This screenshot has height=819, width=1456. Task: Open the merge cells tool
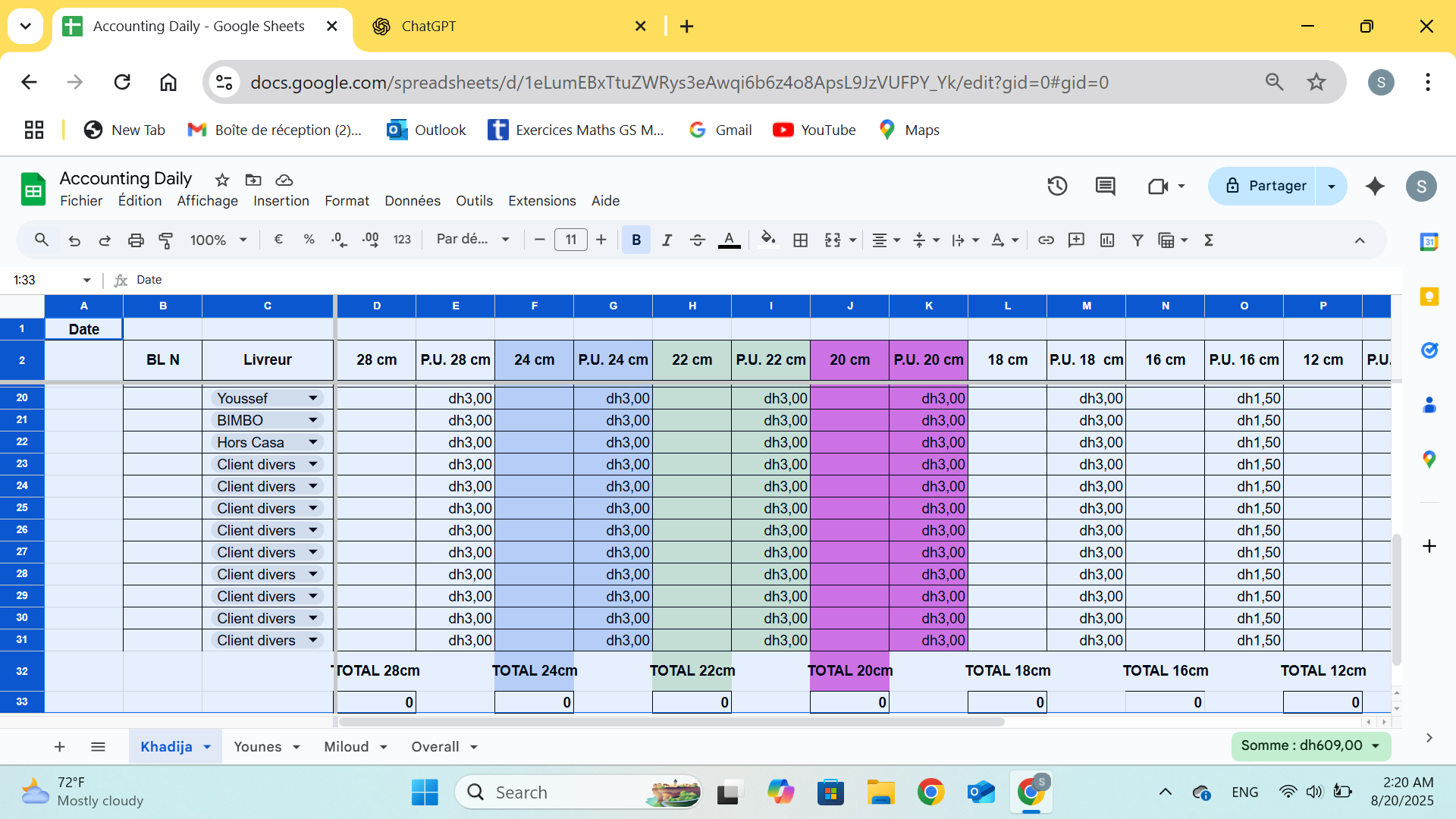[x=833, y=240]
